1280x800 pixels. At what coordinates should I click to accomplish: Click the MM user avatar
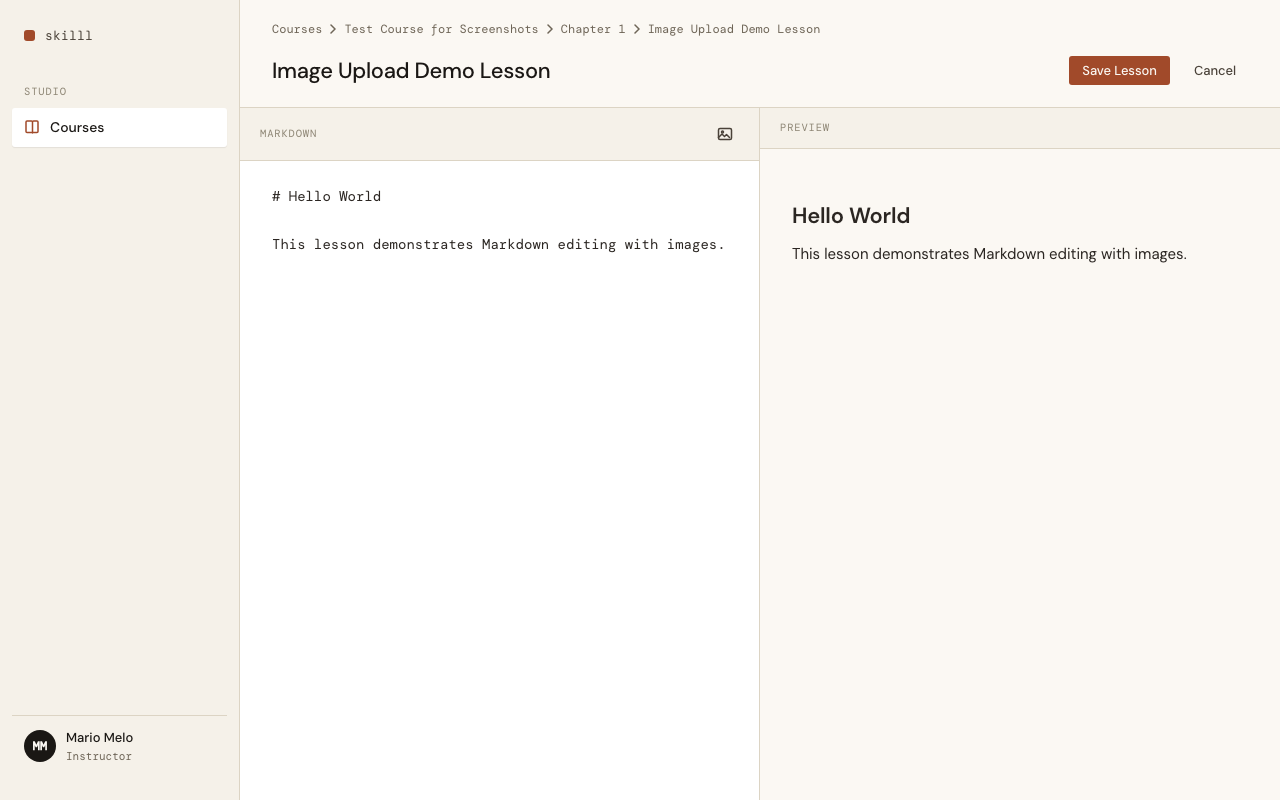point(40,746)
